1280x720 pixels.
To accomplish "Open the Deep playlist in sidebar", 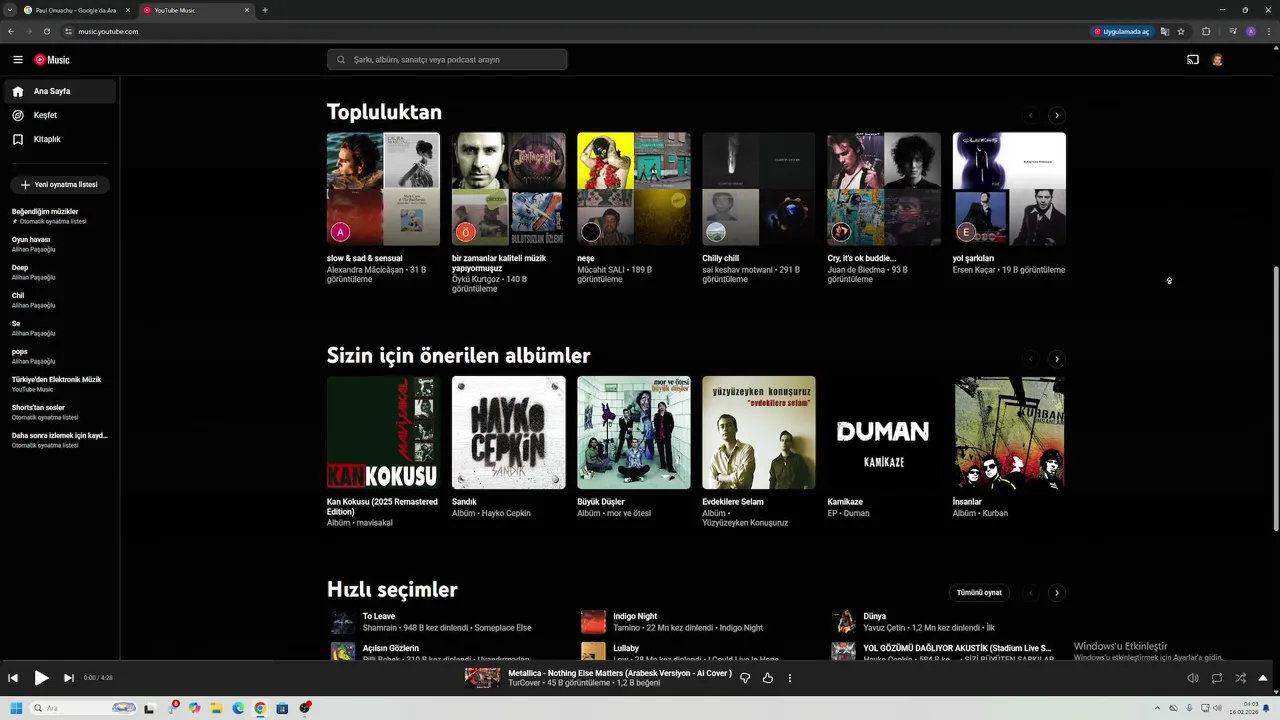I will pos(60,272).
